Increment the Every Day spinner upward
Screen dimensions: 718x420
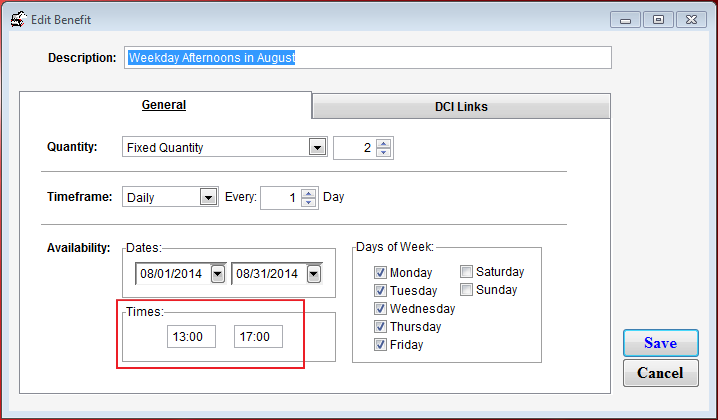pos(310,192)
